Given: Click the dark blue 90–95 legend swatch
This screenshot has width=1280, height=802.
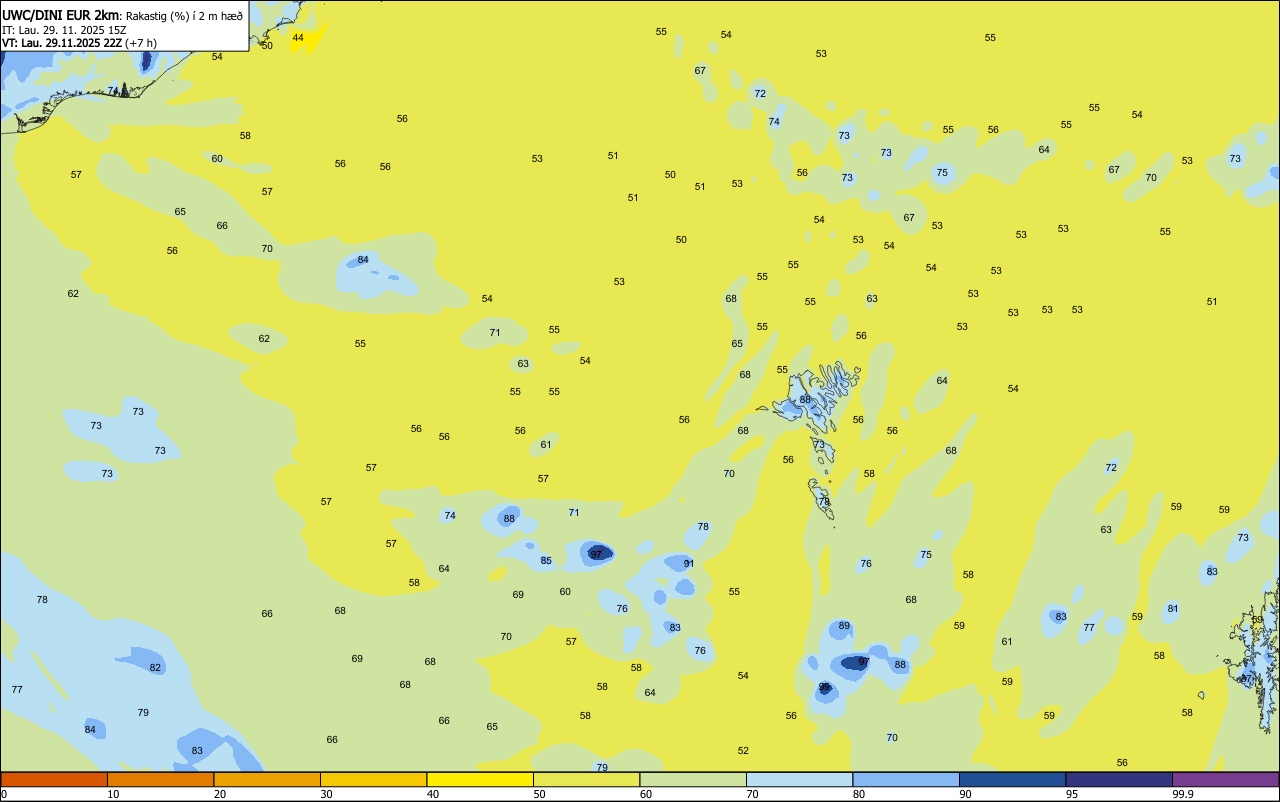Looking at the screenshot, I should [1012, 779].
